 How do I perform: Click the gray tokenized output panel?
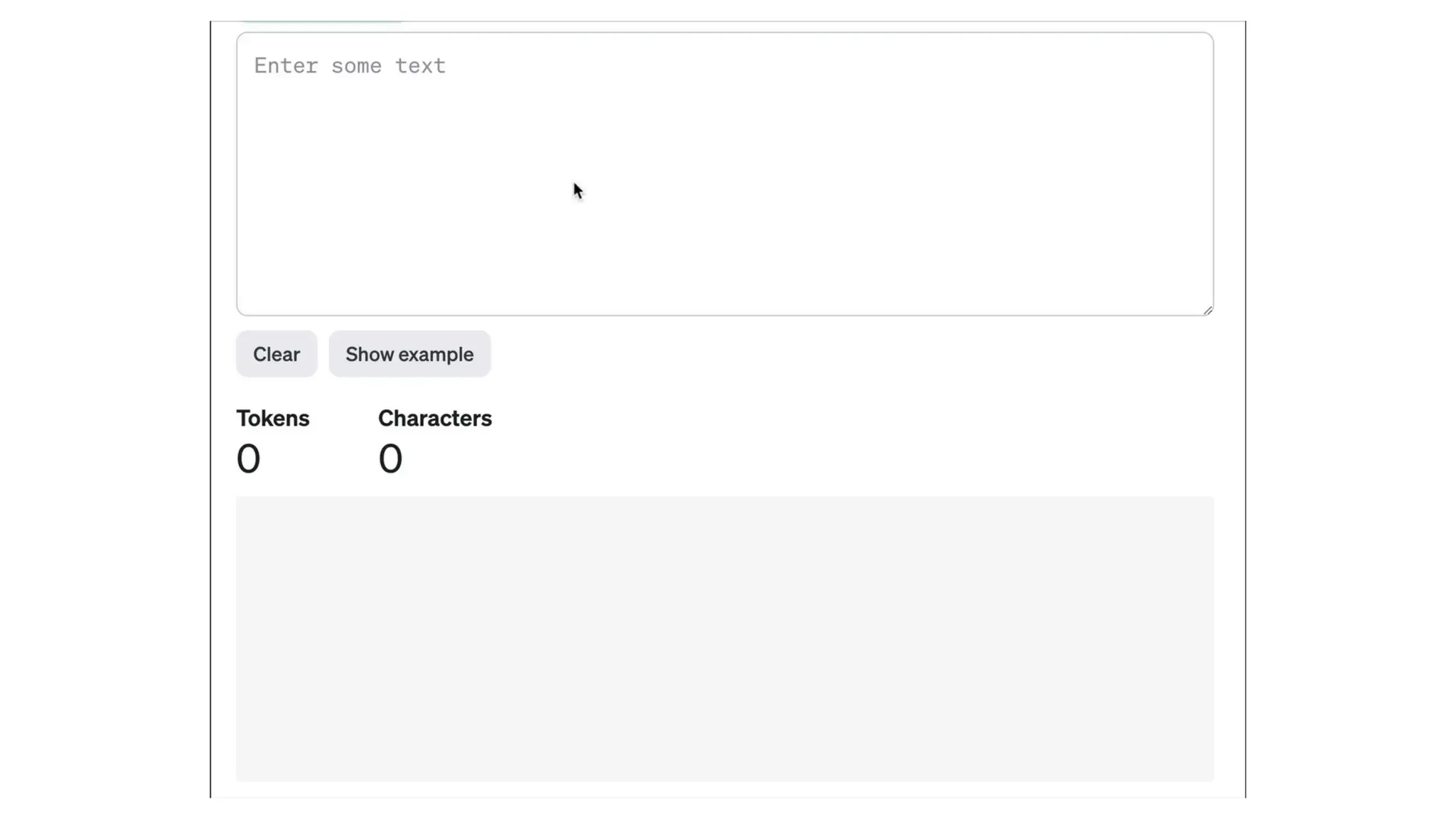pos(724,638)
